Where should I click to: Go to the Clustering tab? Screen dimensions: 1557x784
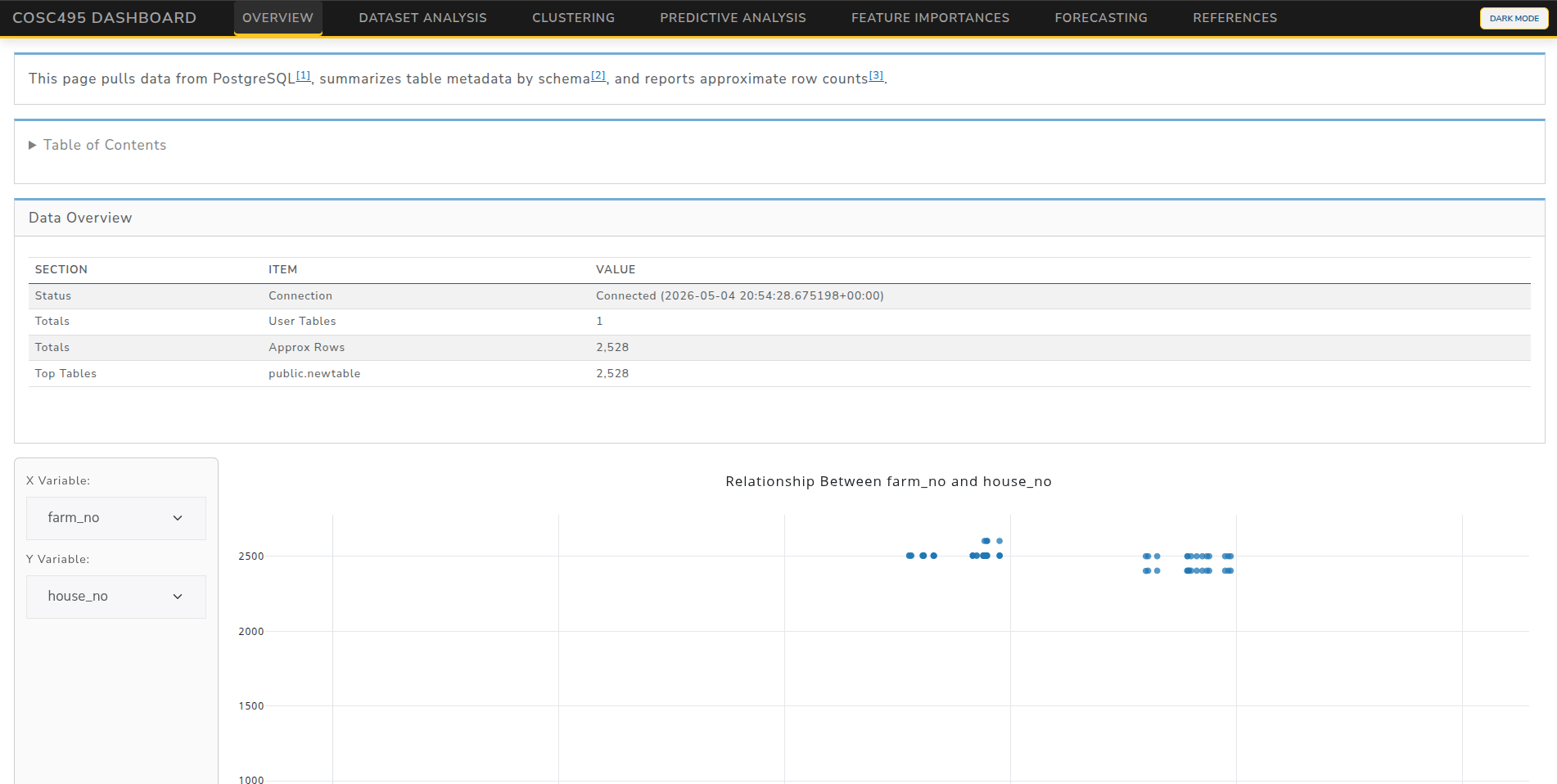[573, 18]
